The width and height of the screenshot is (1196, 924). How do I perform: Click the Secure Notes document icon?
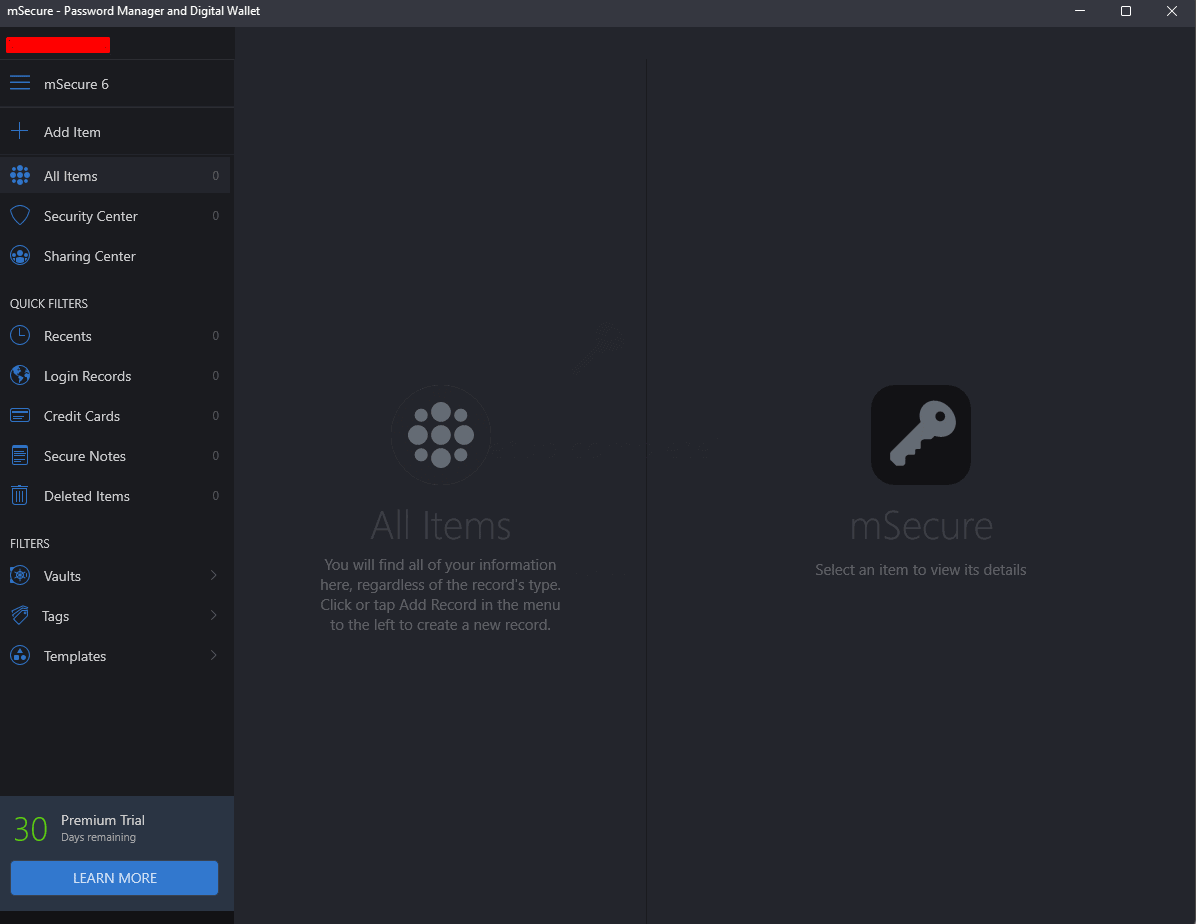[x=20, y=456]
